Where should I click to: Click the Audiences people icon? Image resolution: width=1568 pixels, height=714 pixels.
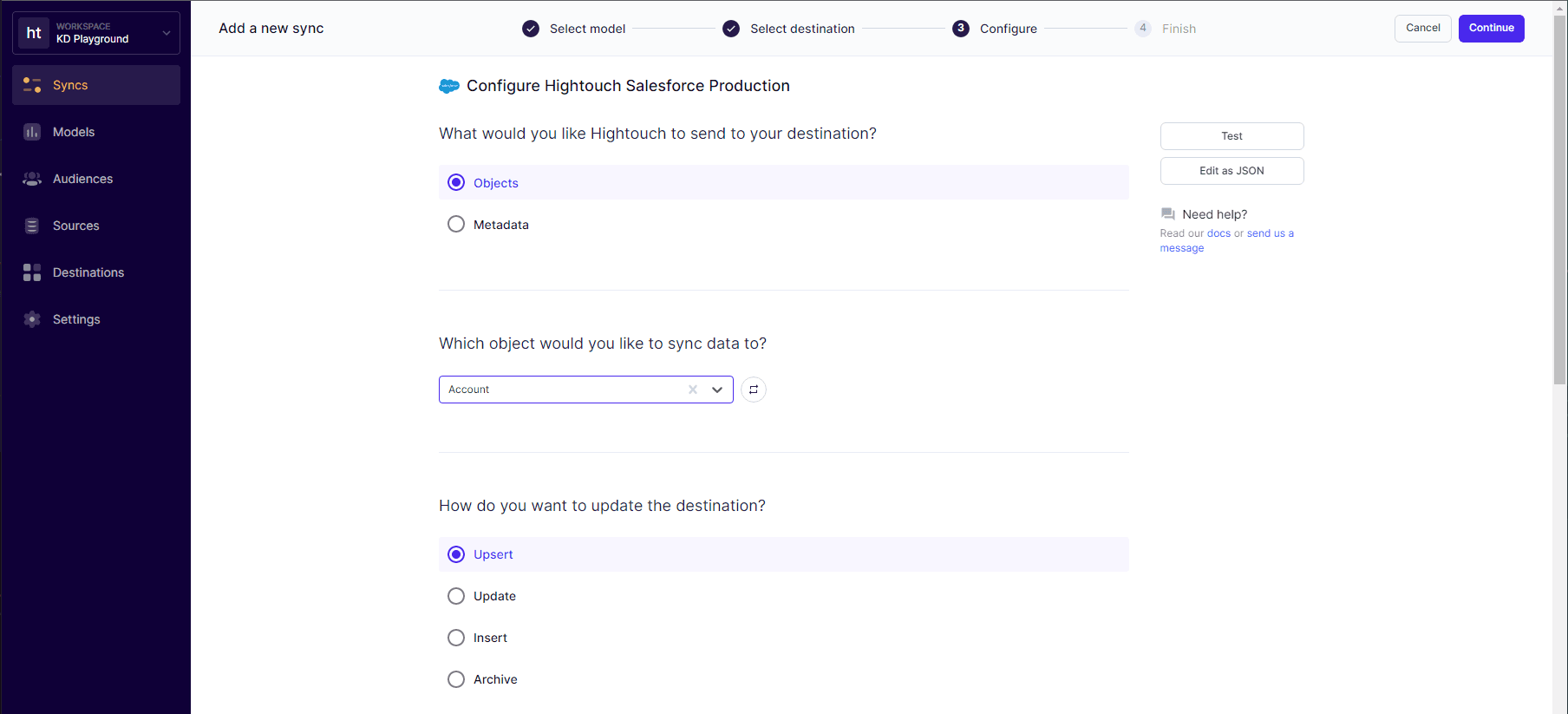32,179
